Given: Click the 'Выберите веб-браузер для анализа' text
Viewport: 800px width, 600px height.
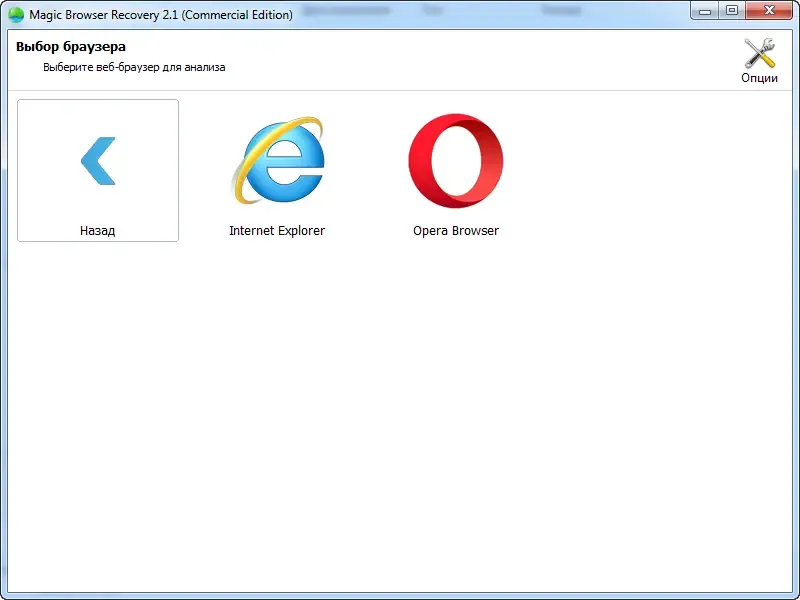Looking at the screenshot, I should click(x=134, y=67).
